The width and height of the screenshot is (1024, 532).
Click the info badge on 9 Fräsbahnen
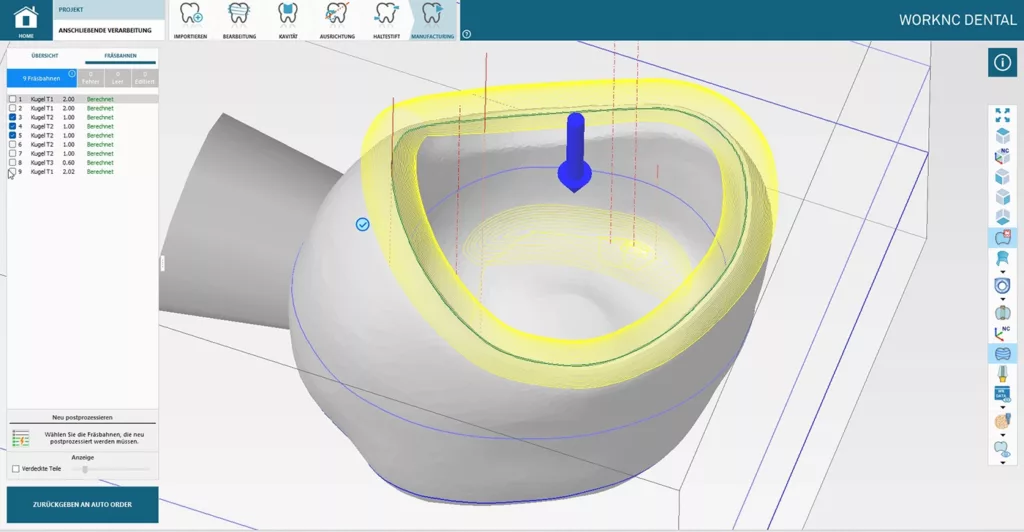[x=72, y=74]
